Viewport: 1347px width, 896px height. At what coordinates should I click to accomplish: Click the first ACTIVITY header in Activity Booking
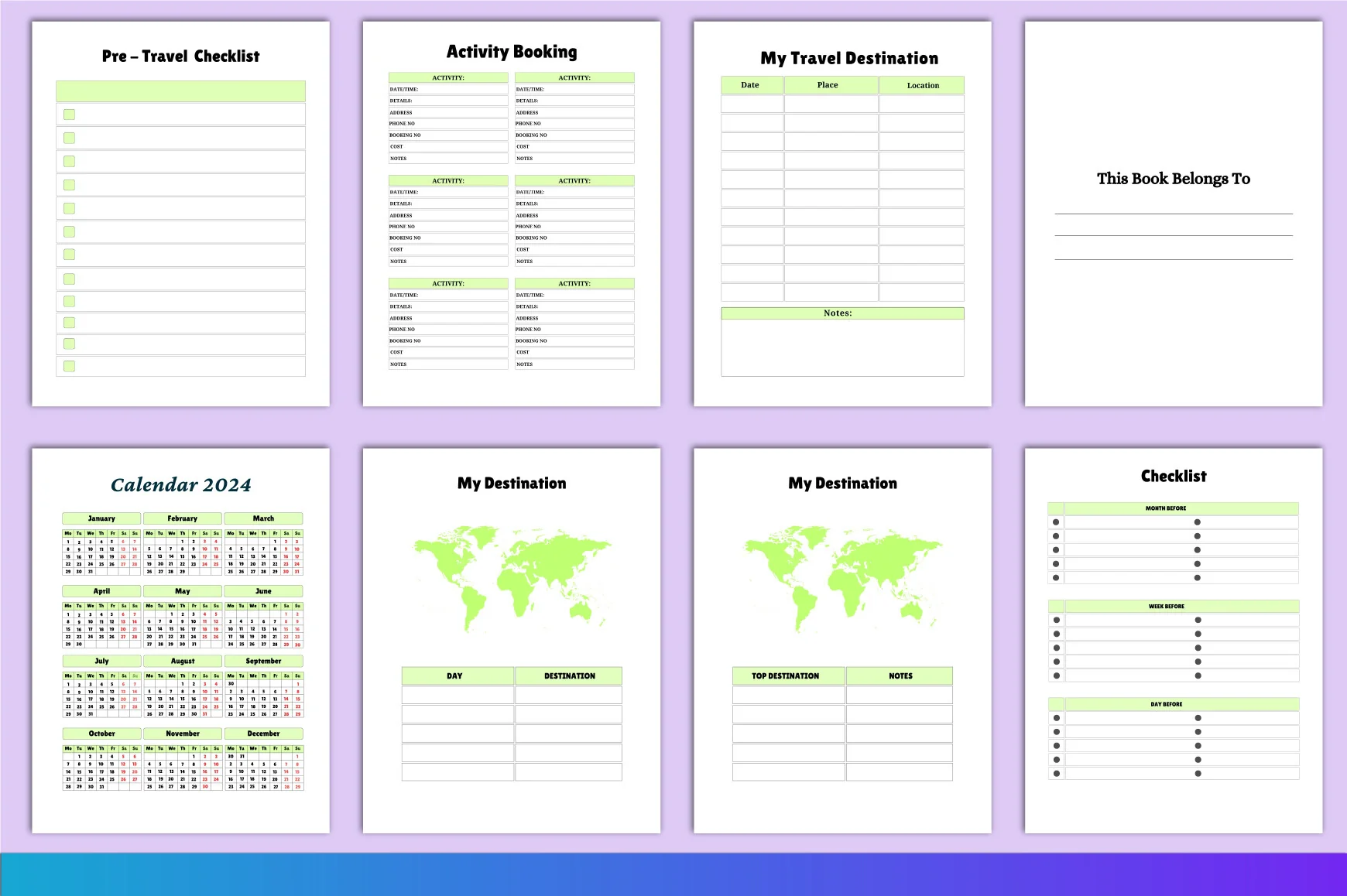(x=448, y=77)
